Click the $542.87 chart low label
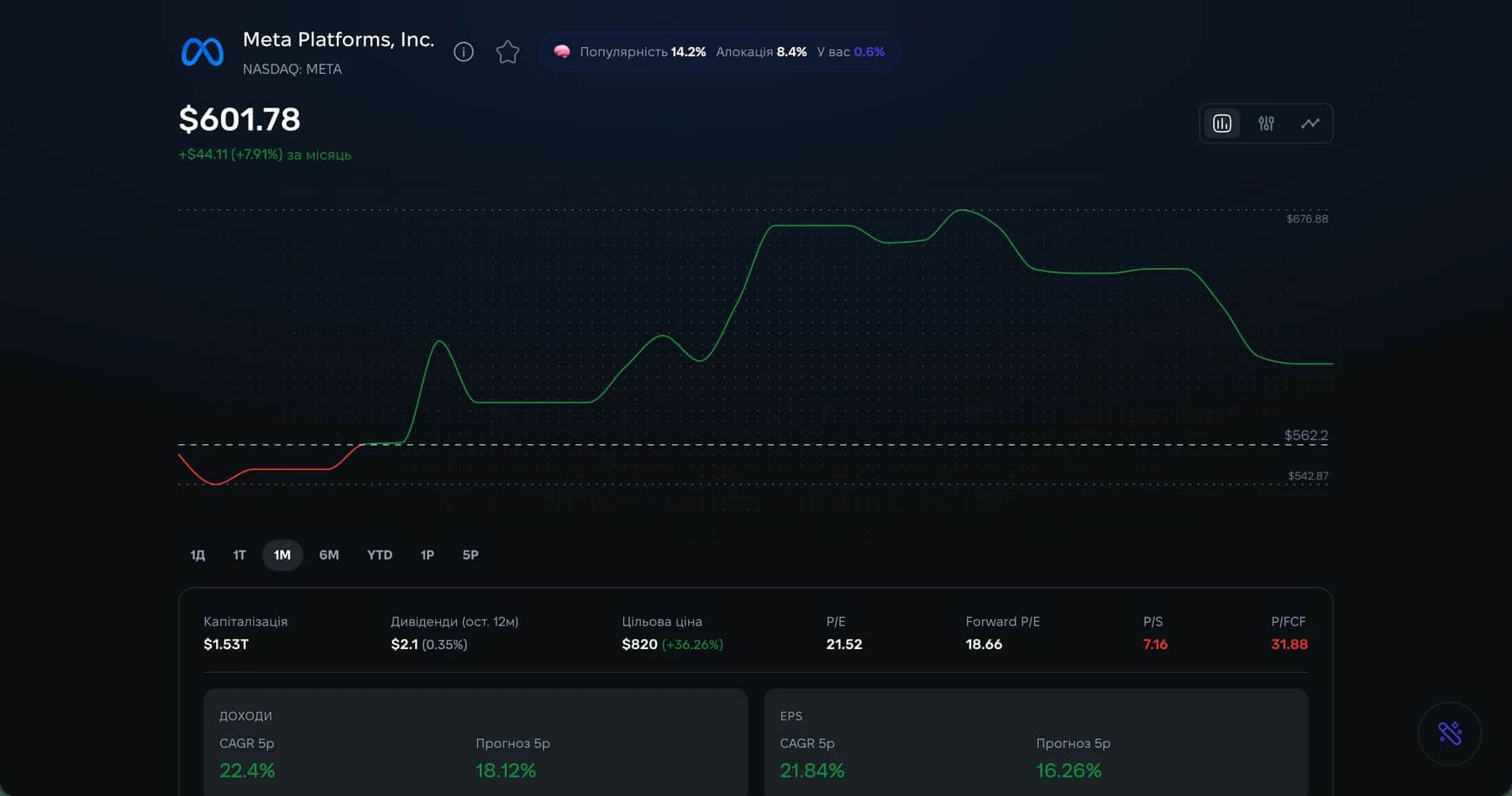 pyautogui.click(x=1308, y=476)
